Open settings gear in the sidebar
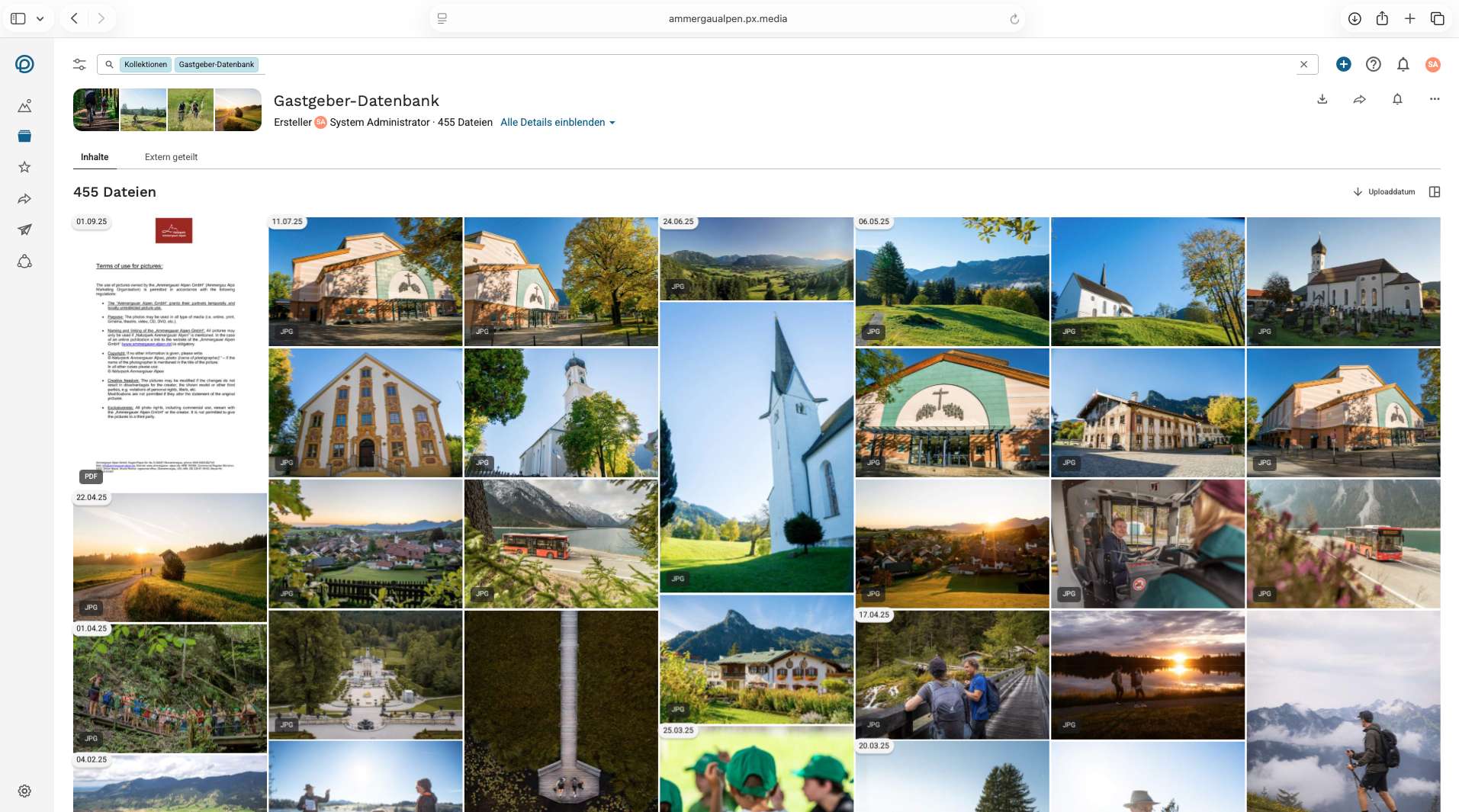1459x812 pixels. [24, 791]
